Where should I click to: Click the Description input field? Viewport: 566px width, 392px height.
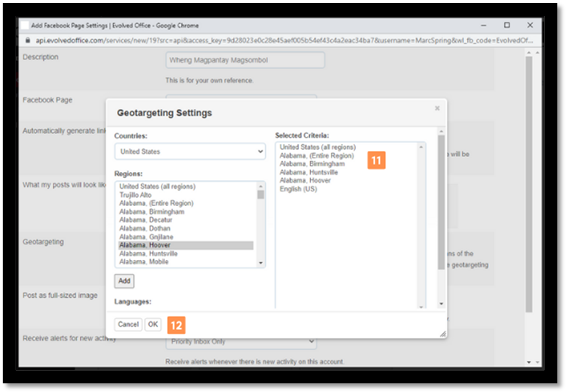tap(245, 60)
